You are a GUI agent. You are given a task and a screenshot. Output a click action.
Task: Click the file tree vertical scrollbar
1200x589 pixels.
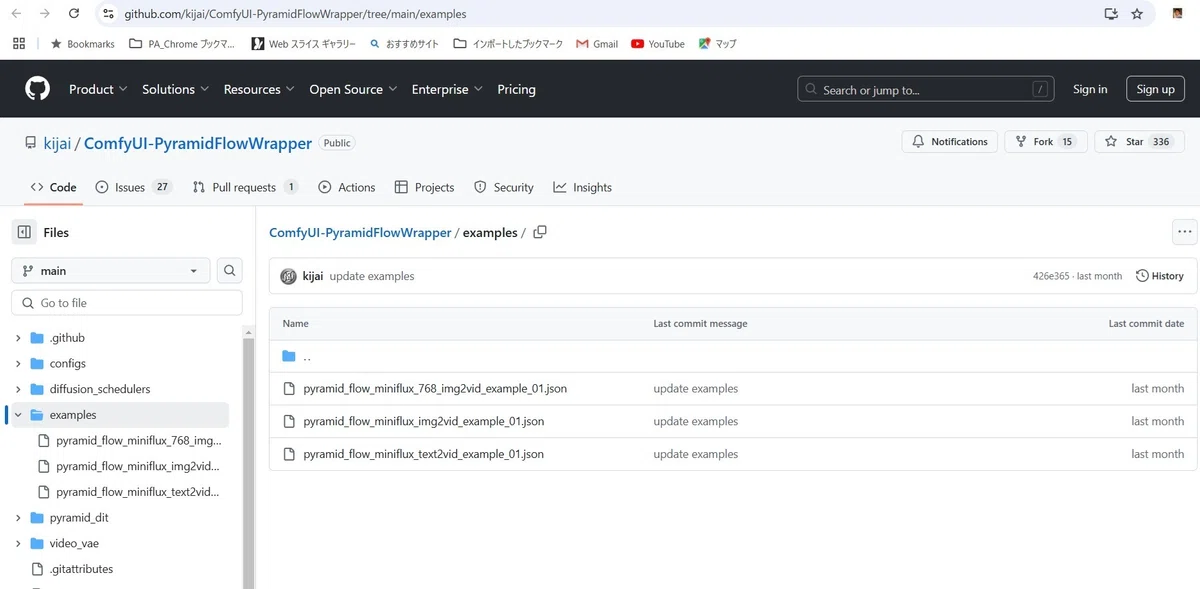[247, 463]
